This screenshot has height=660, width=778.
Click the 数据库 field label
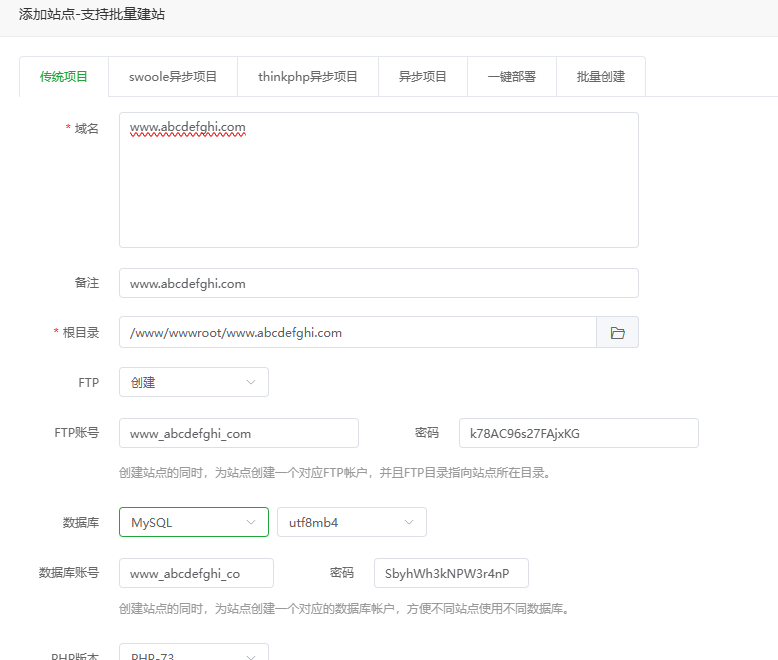81,523
